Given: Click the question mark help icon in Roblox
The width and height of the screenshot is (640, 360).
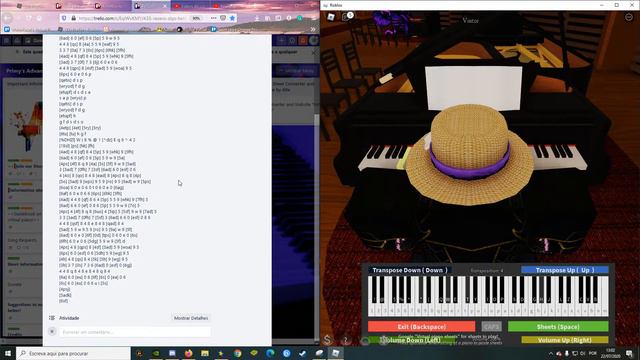Looking at the screenshot, I should tap(346, 340).
